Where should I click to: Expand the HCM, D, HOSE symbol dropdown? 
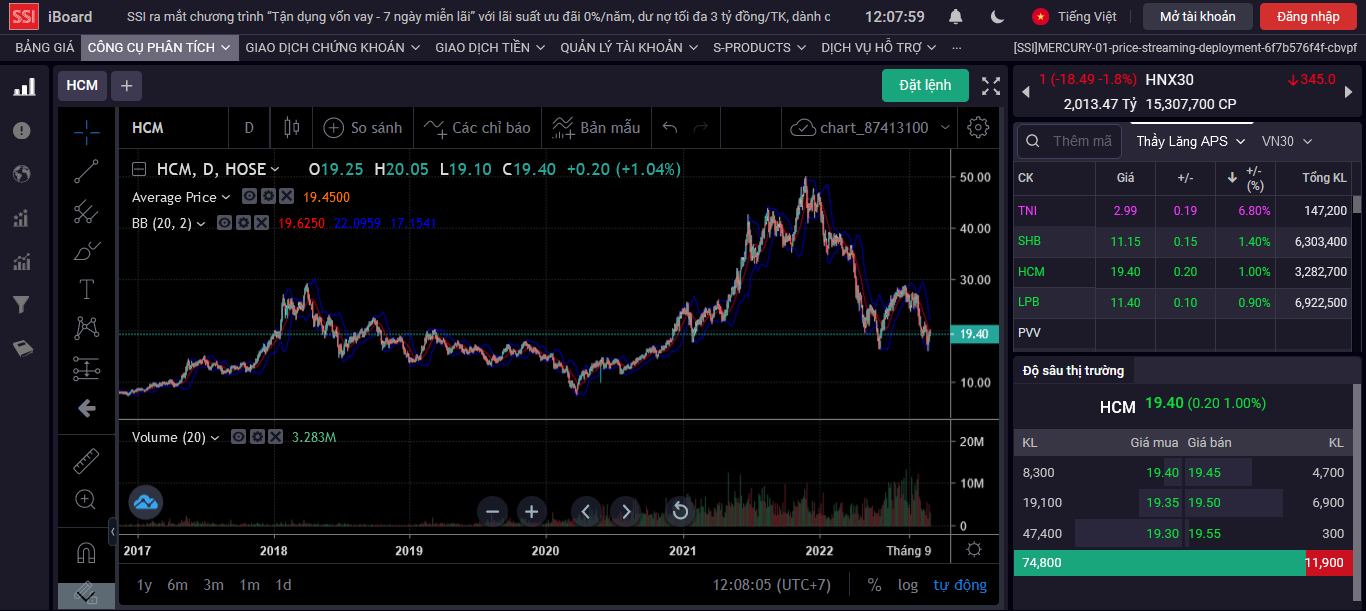tap(275, 170)
